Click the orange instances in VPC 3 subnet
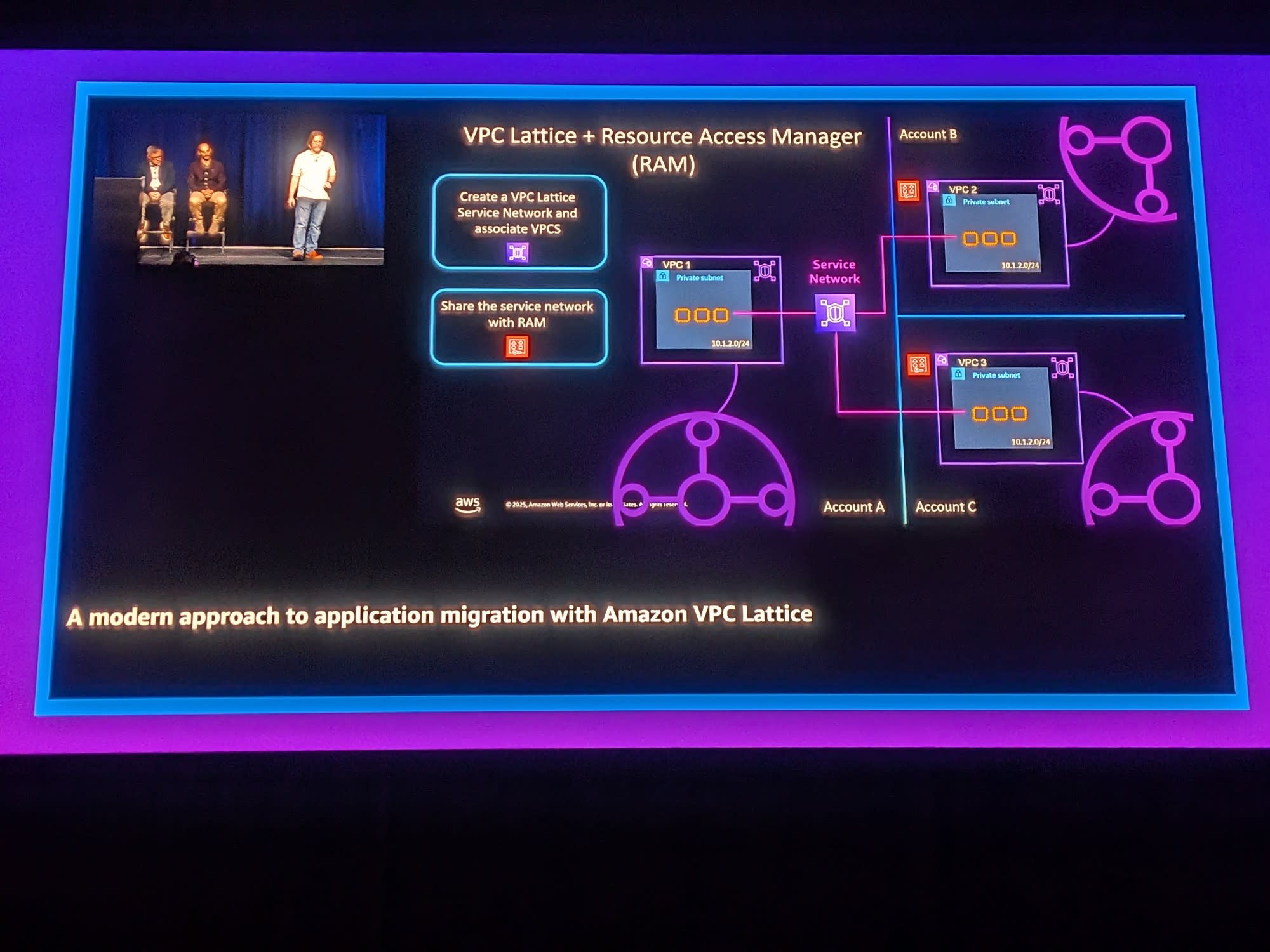 [x=999, y=414]
